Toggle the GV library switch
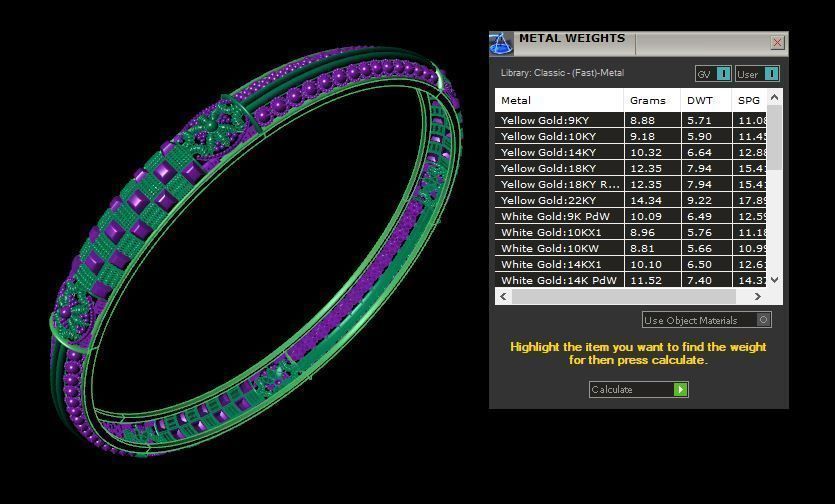835x504 pixels. pos(713,74)
